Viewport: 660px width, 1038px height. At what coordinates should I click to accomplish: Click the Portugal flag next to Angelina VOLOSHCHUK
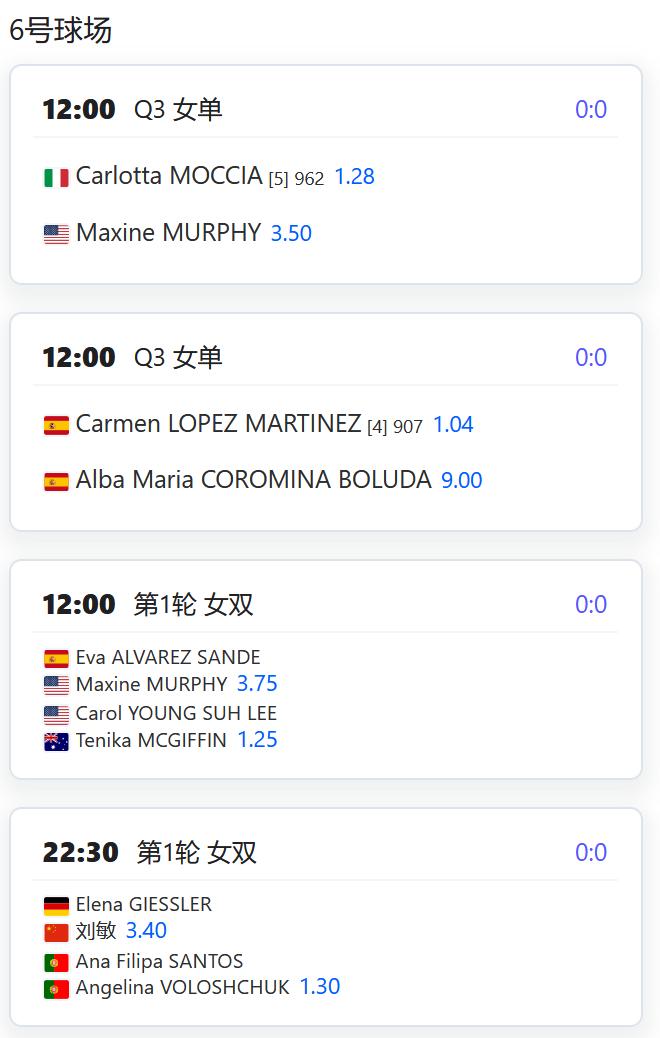point(56,989)
